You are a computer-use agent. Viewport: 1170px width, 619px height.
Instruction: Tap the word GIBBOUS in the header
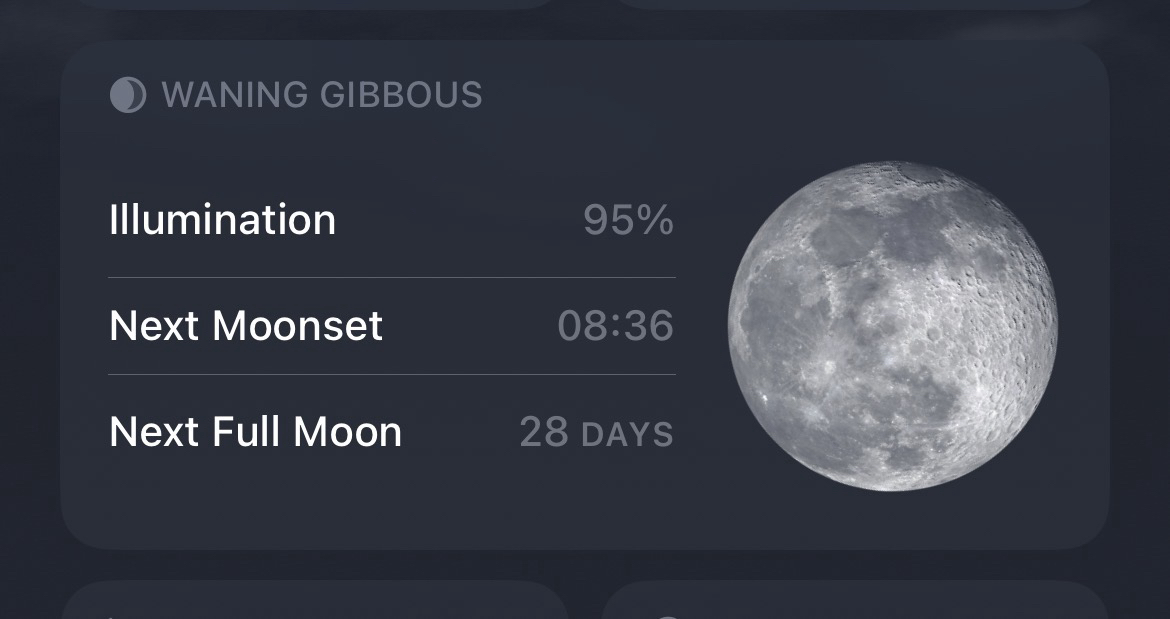401,95
